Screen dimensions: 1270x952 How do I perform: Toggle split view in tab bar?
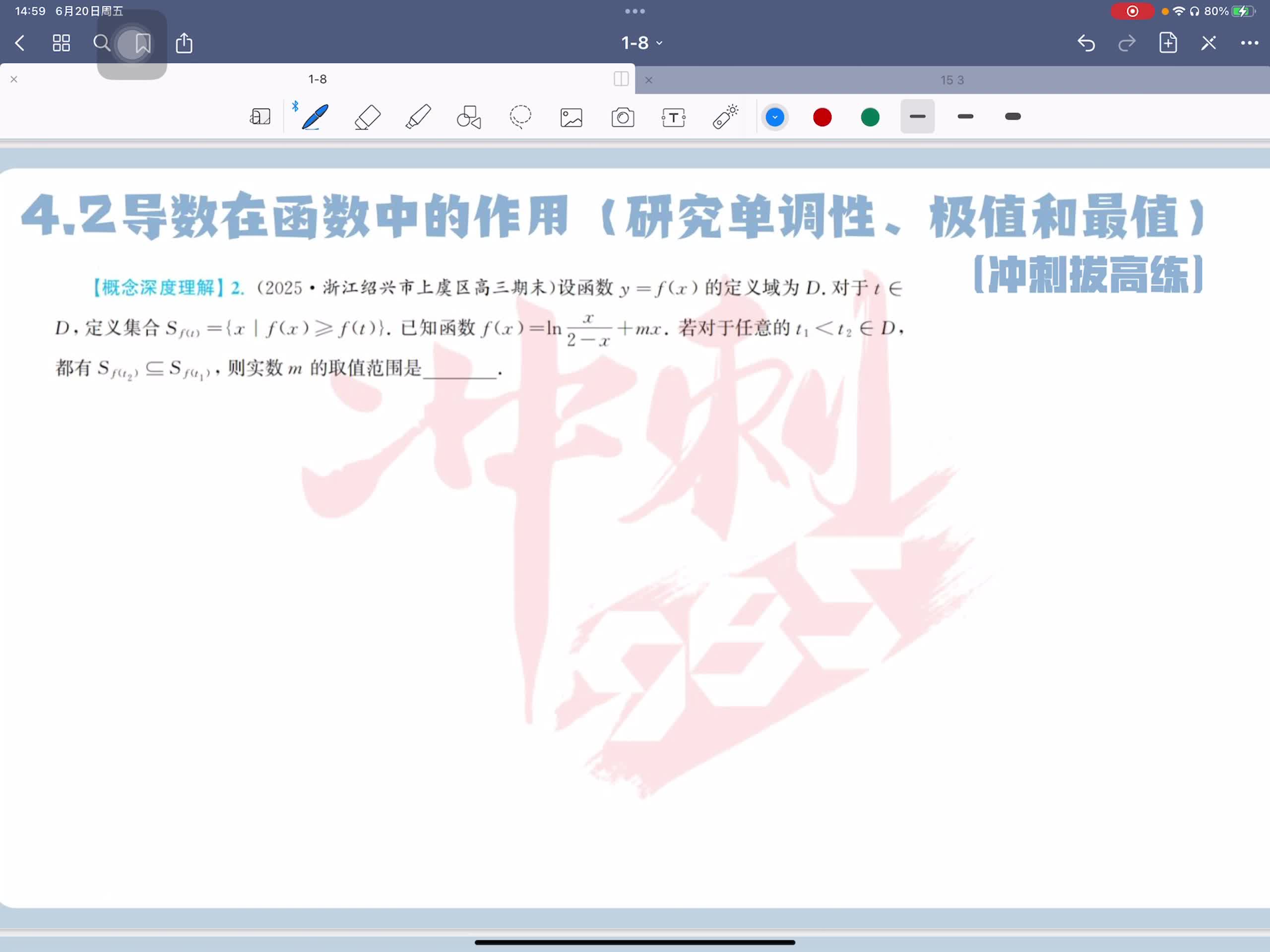click(x=621, y=79)
